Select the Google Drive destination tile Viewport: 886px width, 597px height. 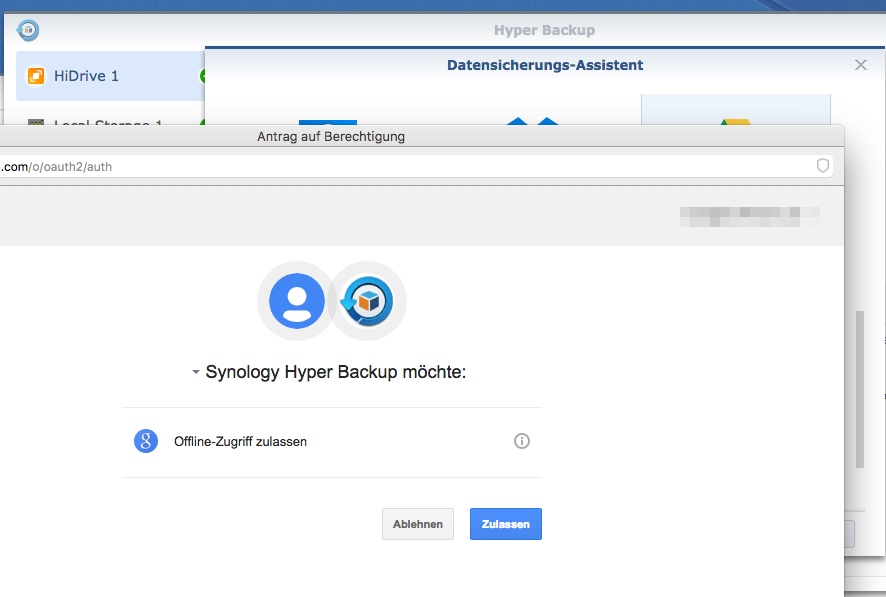click(x=736, y=109)
